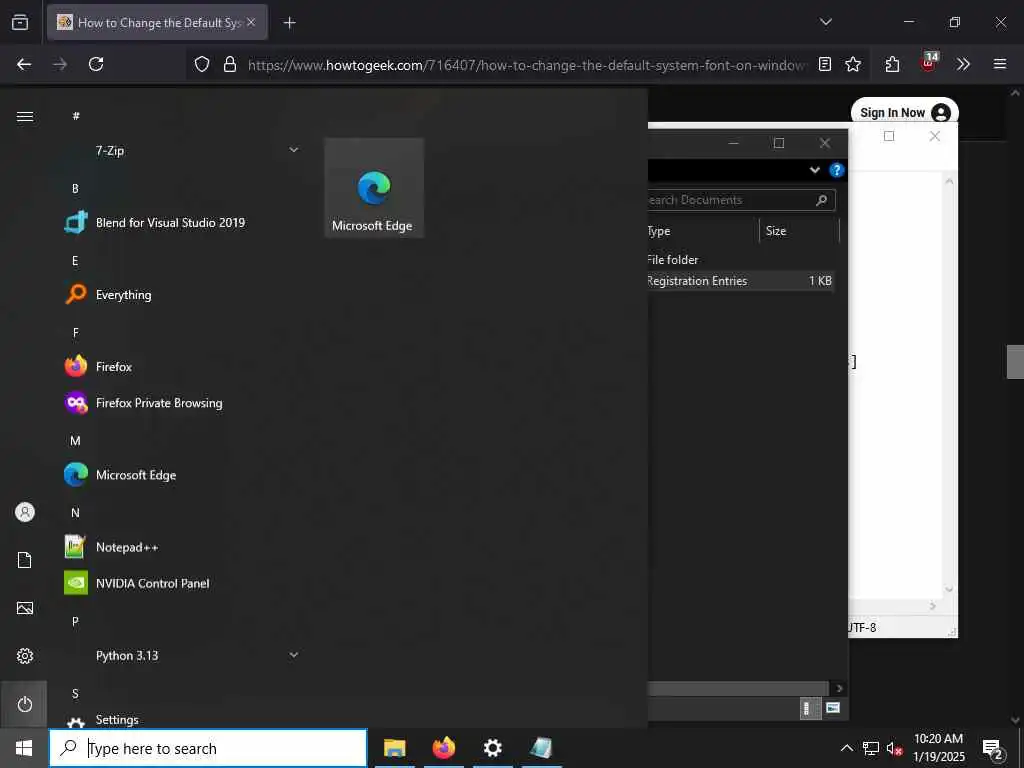This screenshot has height=768, width=1024.
Task: Click Sign In Now button
Action: tap(904, 113)
